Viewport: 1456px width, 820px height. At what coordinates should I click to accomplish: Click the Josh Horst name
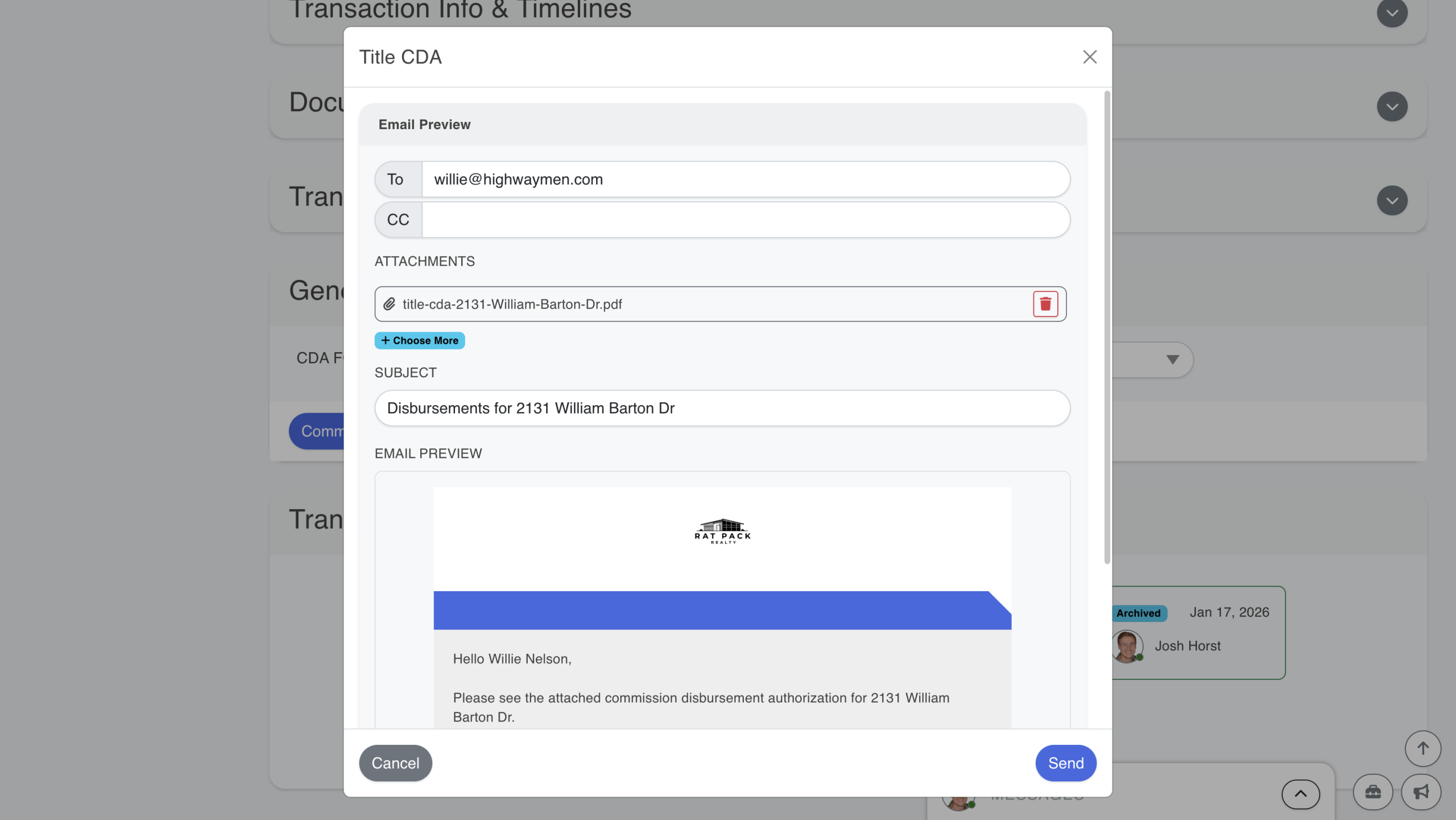[x=1187, y=646]
